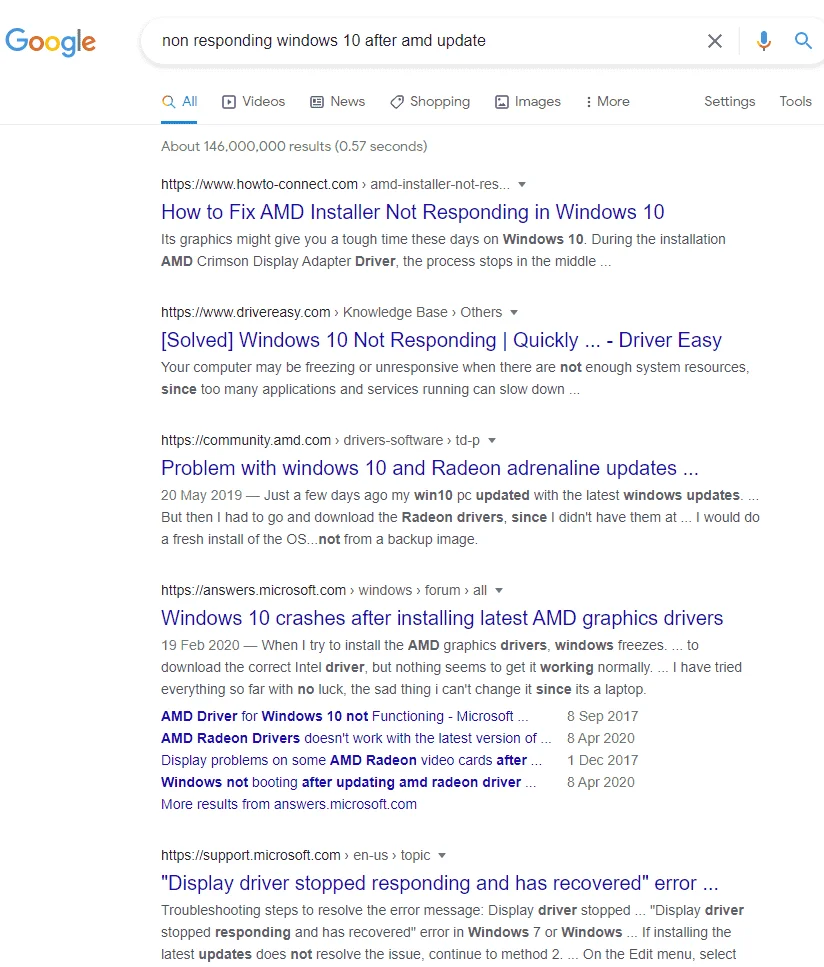Screen dimensions: 824x967
Task: Expand drivereasy.com result options arrow
Action: (514, 312)
